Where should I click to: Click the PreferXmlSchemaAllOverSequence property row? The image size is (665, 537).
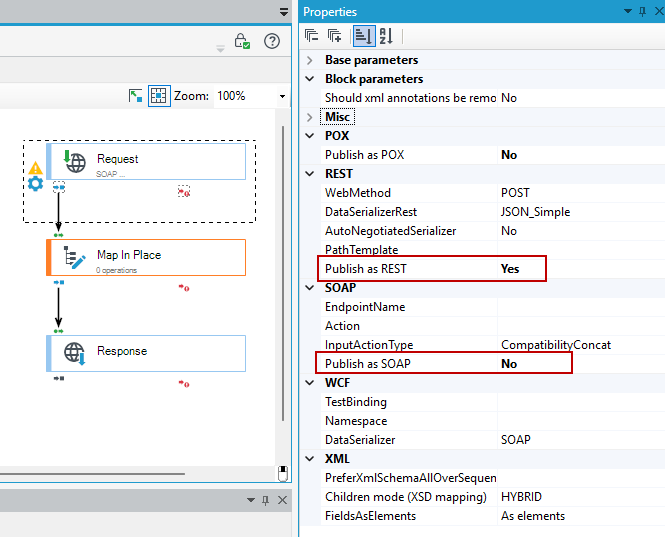coord(493,478)
